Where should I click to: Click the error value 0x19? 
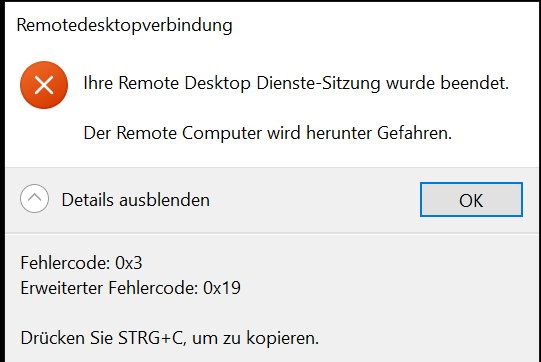pos(222,288)
